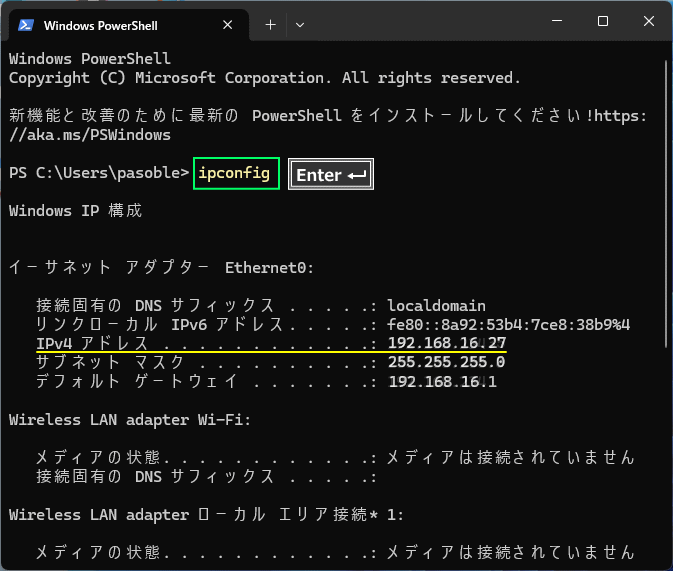Click the subnet mask 255.255.255.0
Image resolution: width=673 pixels, height=571 pixels.
446,362
